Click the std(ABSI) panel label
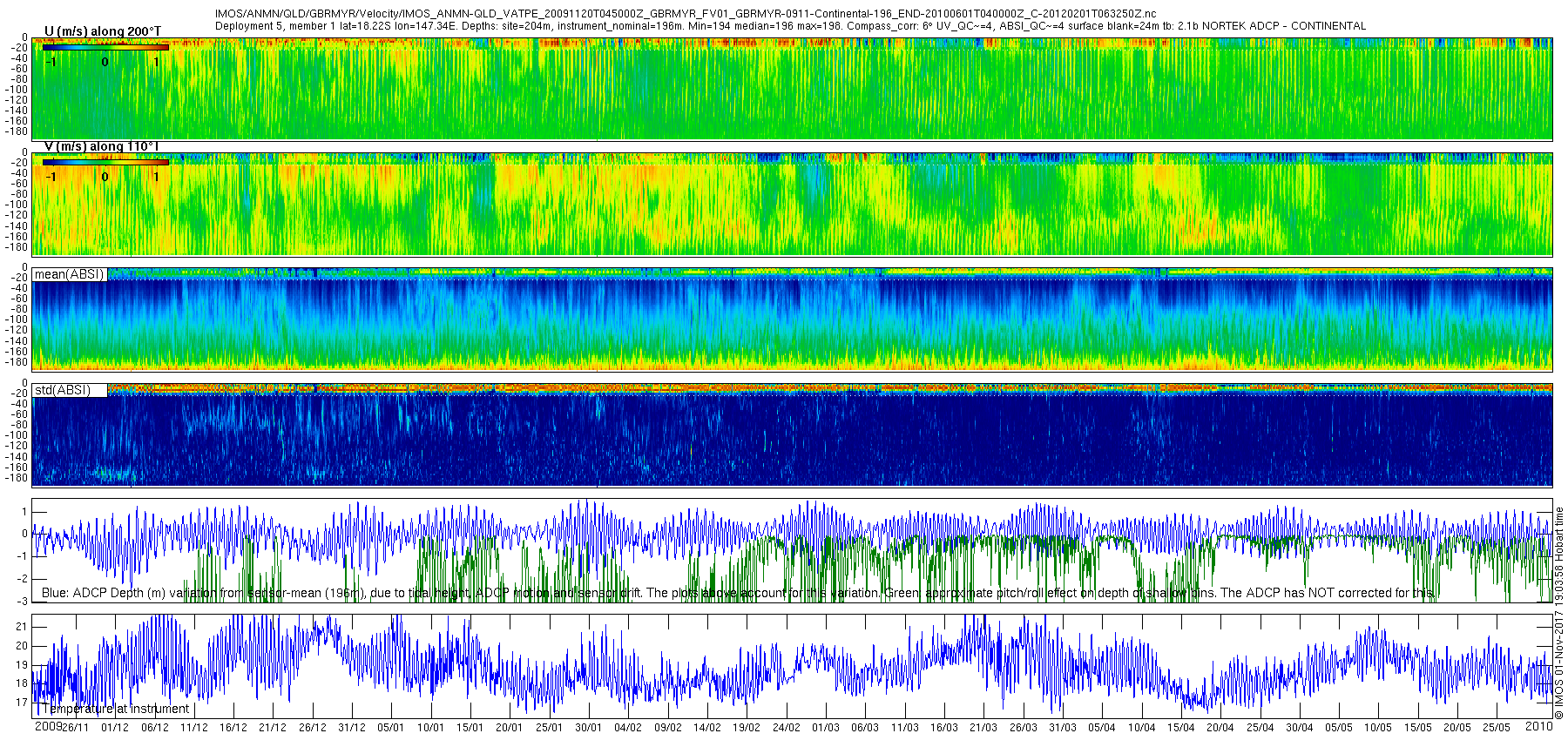 62,390
